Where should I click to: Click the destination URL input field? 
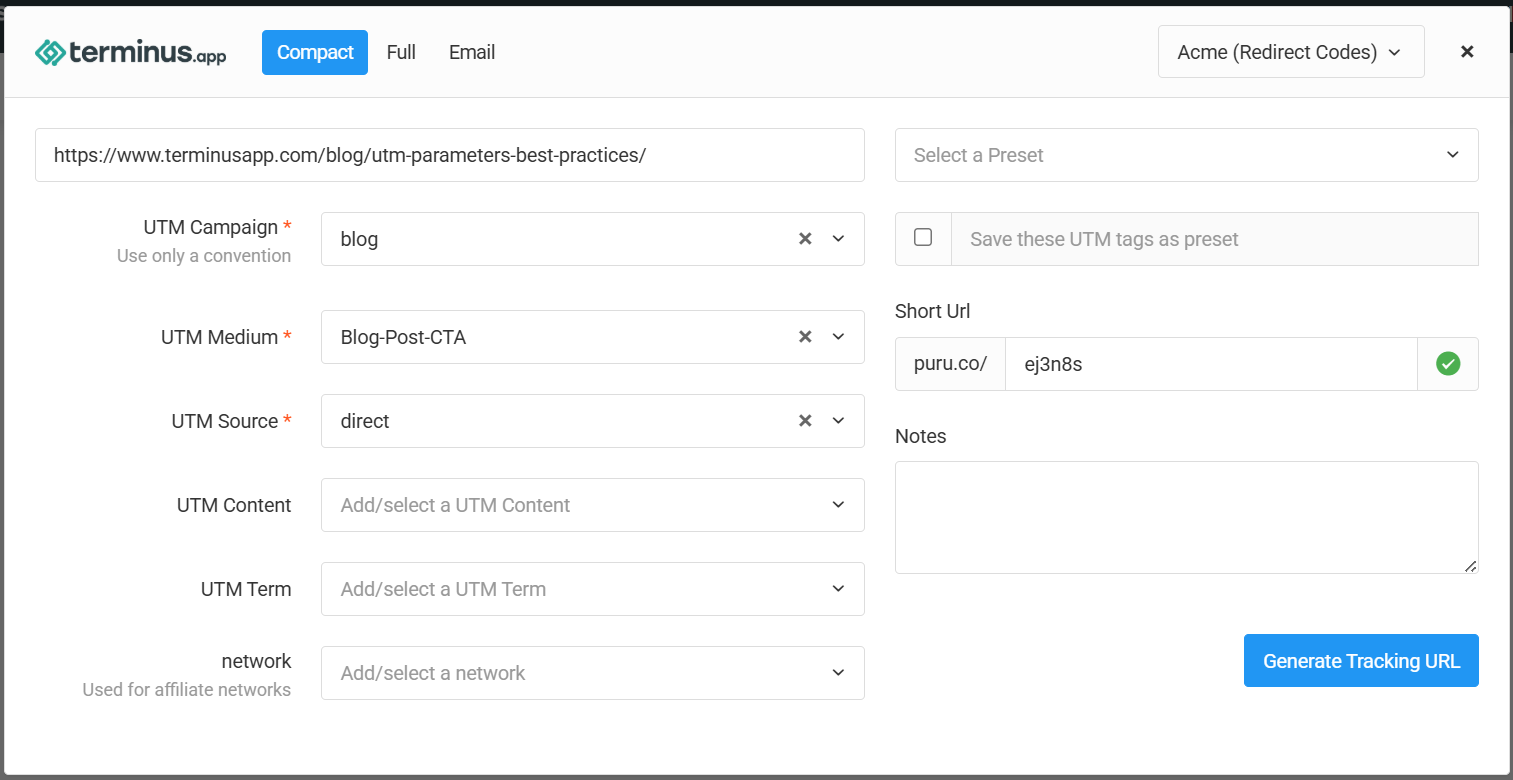point(450,155)
